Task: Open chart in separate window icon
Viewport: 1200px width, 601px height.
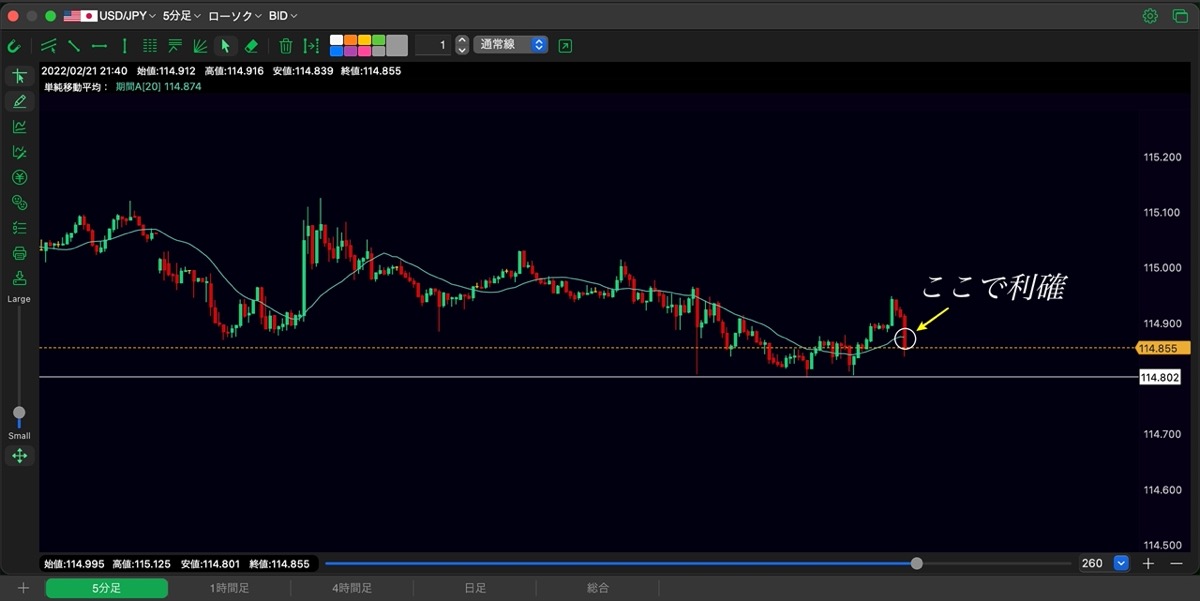Action: pyautogui.click(x=566, y=45)
